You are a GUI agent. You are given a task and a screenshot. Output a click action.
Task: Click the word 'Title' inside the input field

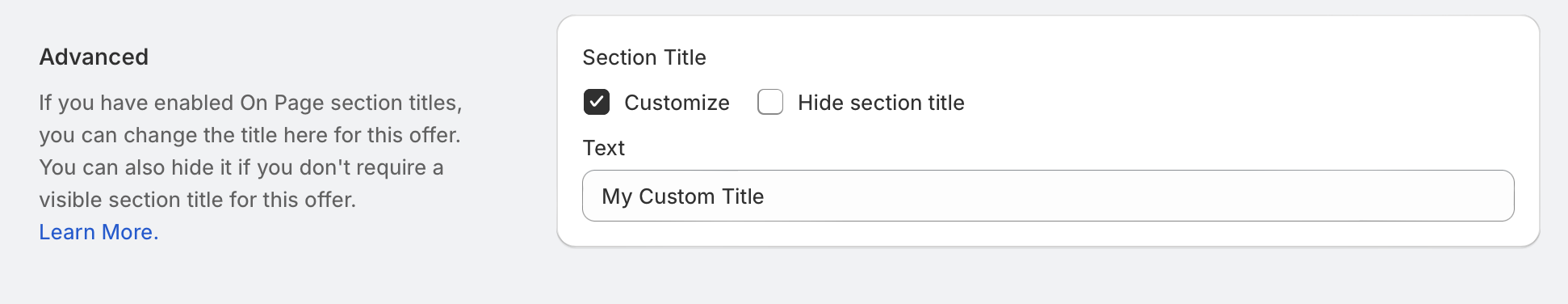(x=743, y=196)
